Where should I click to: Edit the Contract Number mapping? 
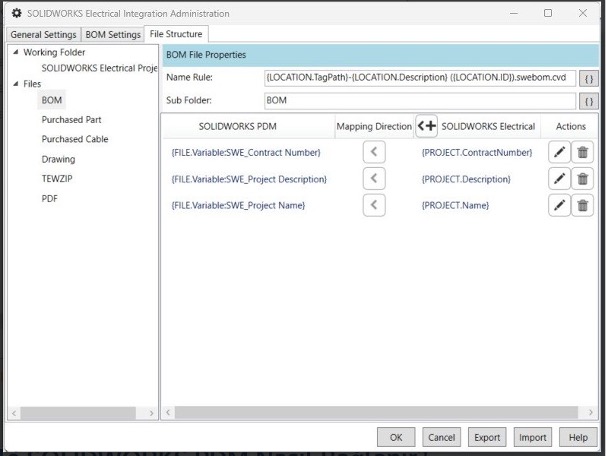559,152
